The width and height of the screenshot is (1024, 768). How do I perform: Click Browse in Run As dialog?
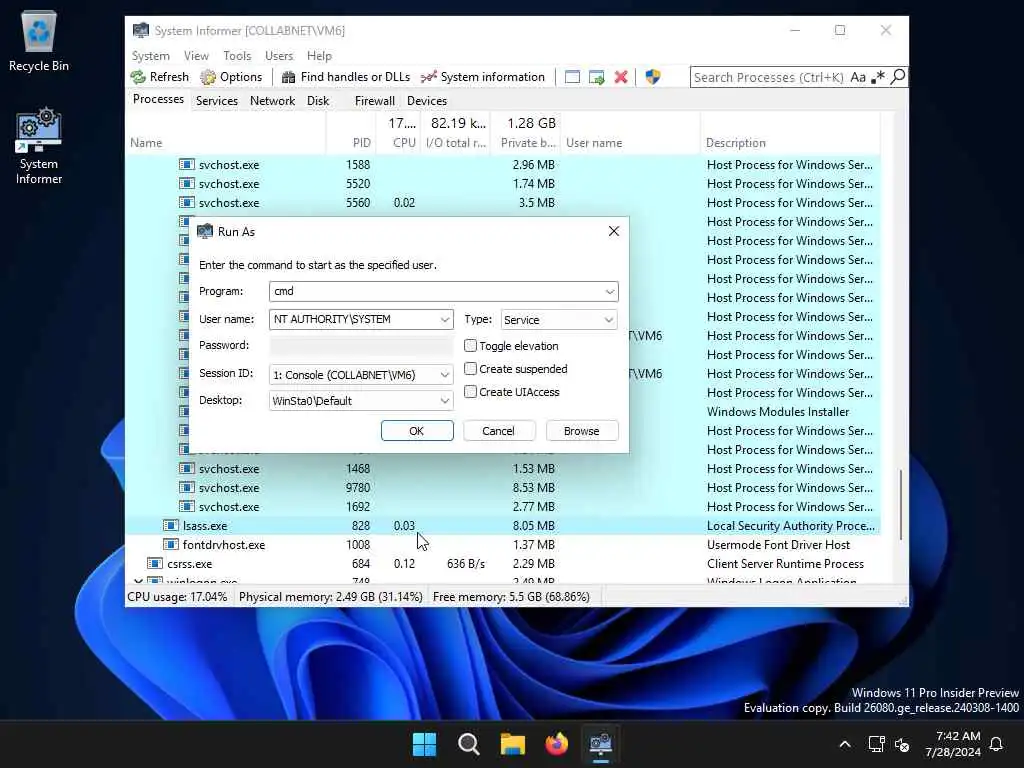click(581, 431)
